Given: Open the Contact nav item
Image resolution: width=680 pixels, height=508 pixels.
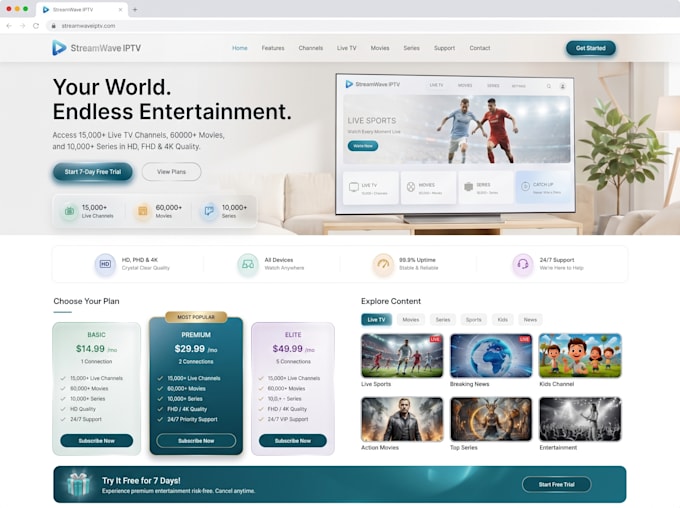Looking at the screenshot, I should tap(480, 48).
